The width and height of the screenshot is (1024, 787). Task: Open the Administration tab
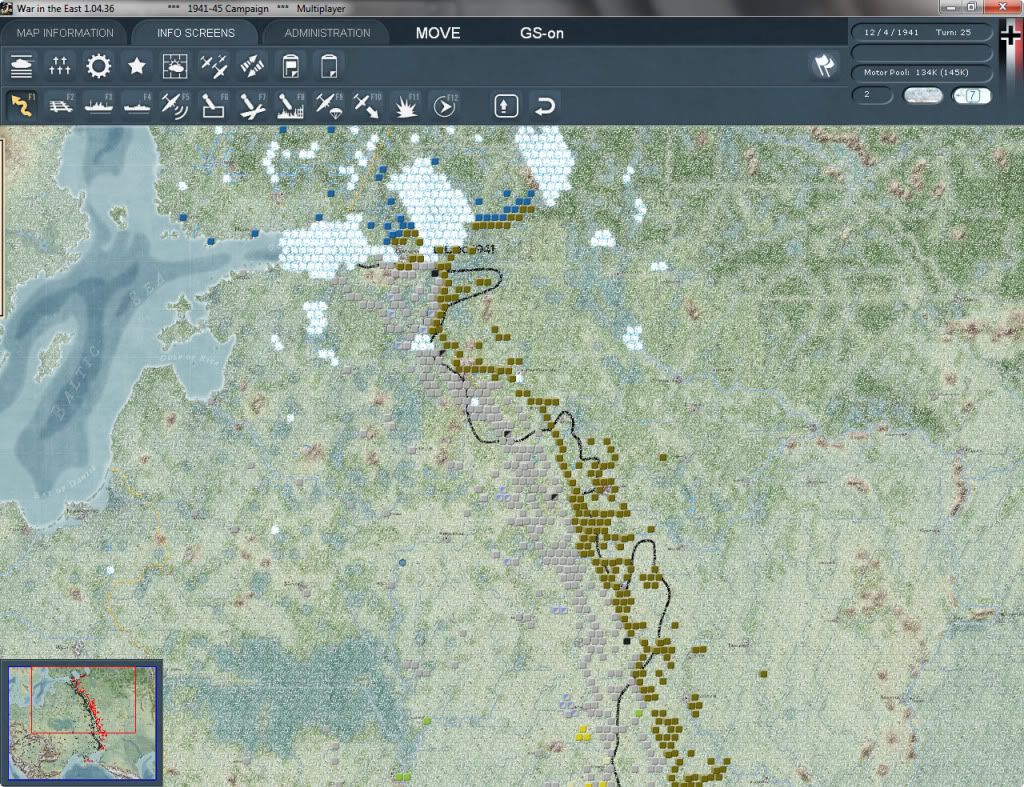click(327, 33)
